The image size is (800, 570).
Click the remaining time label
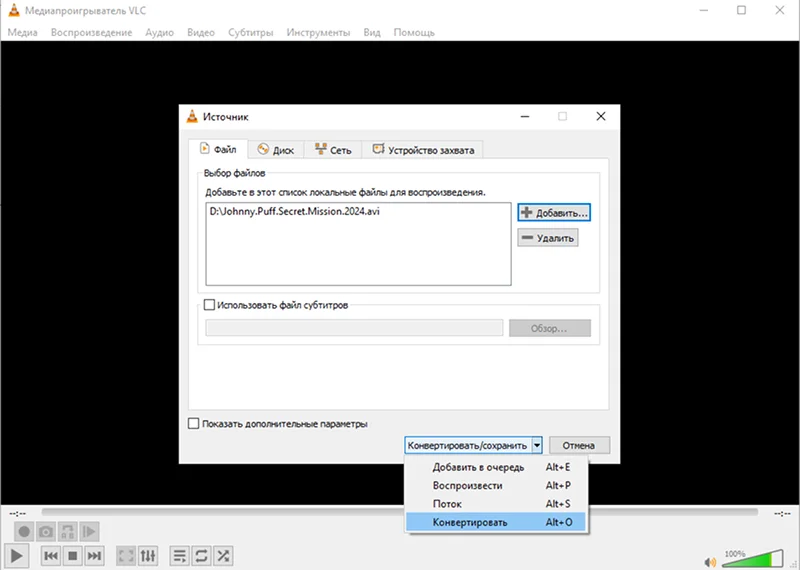782,513
